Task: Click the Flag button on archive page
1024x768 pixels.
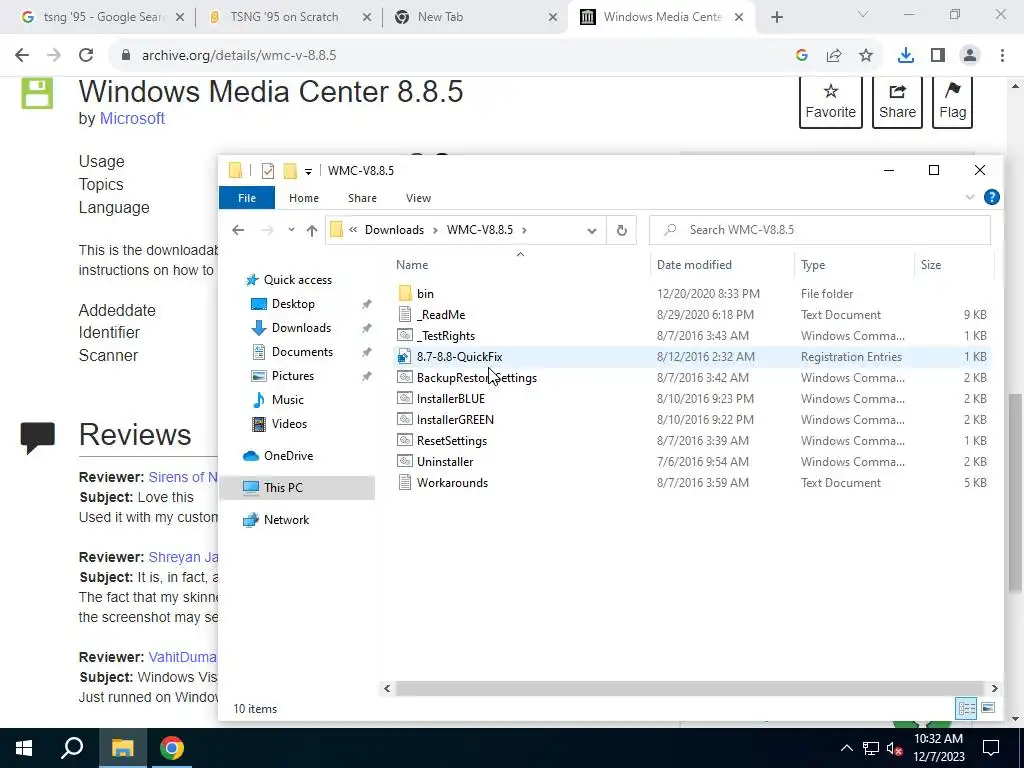Action: [x=952, y=102]
